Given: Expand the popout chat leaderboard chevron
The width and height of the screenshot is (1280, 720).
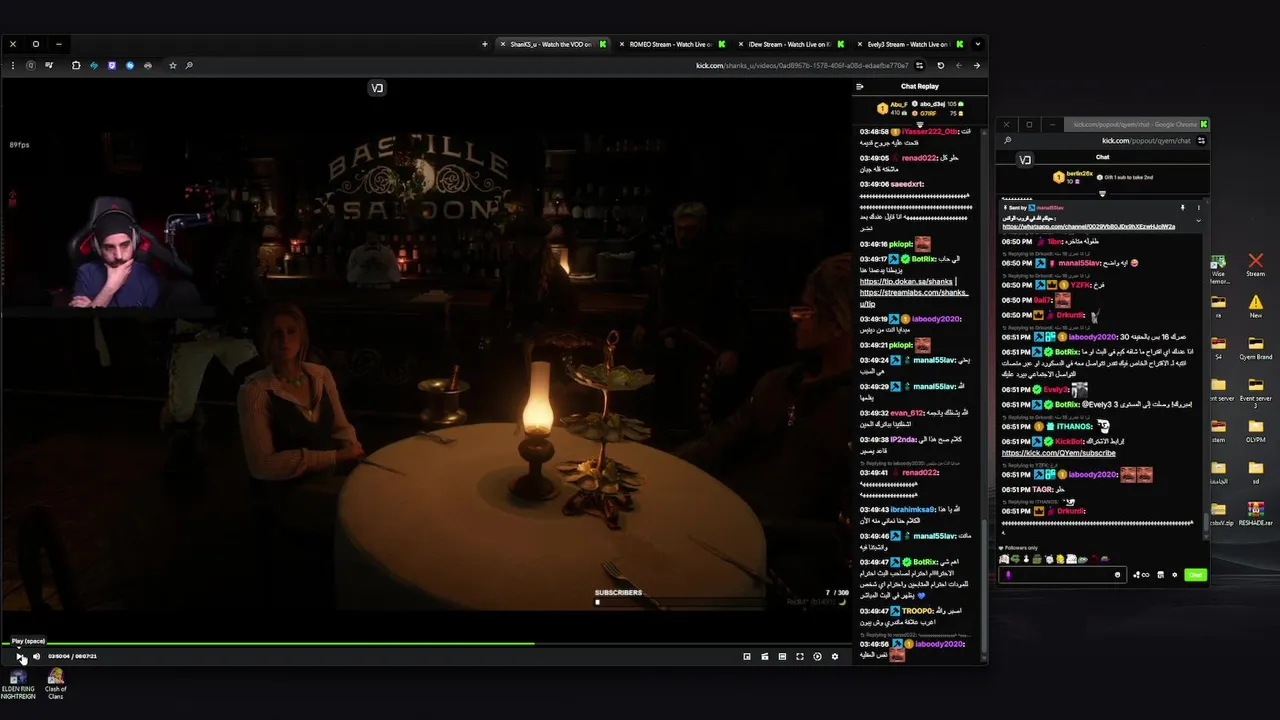Looking at the screenshot, I should click(x=1102, y=193).
